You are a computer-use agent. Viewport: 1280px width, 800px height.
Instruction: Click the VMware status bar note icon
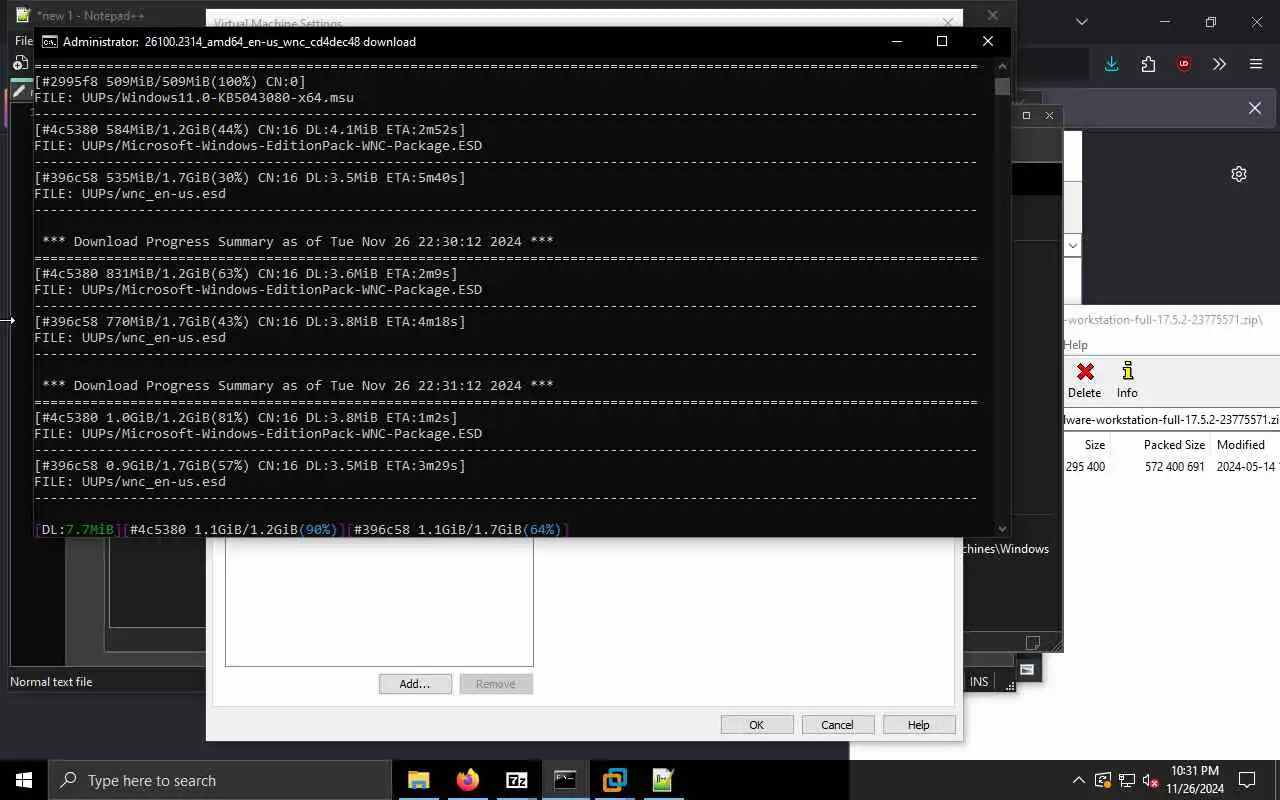(1033, 643)
